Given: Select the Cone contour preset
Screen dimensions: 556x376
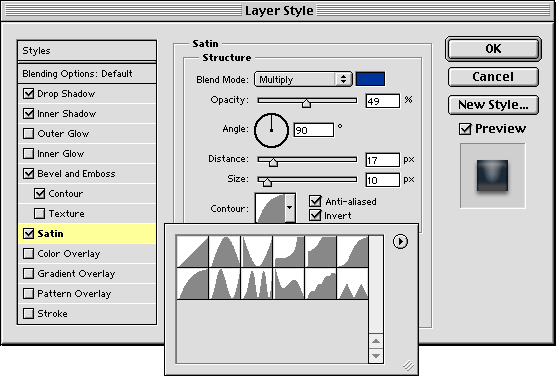Looking at the screenshot, I should 224,251.
